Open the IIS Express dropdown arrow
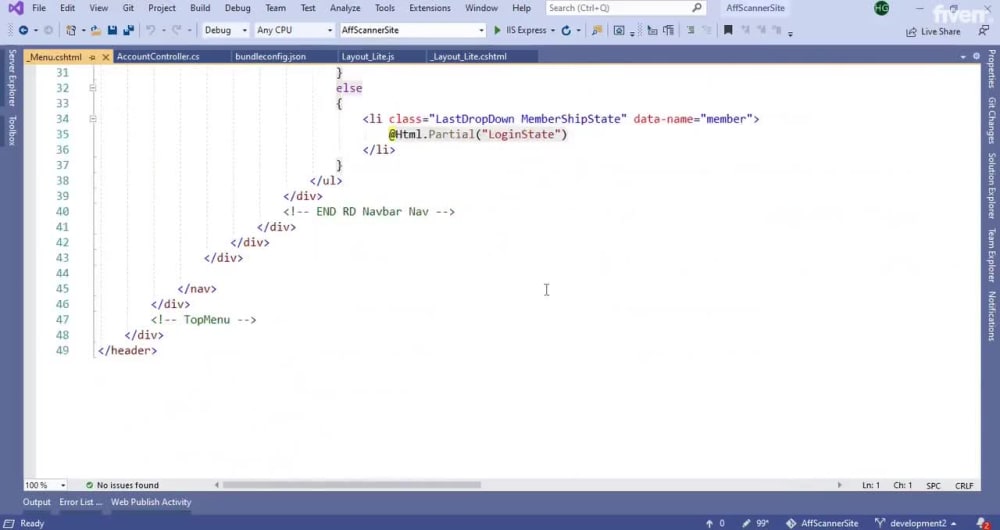 [x=552, y=31]
